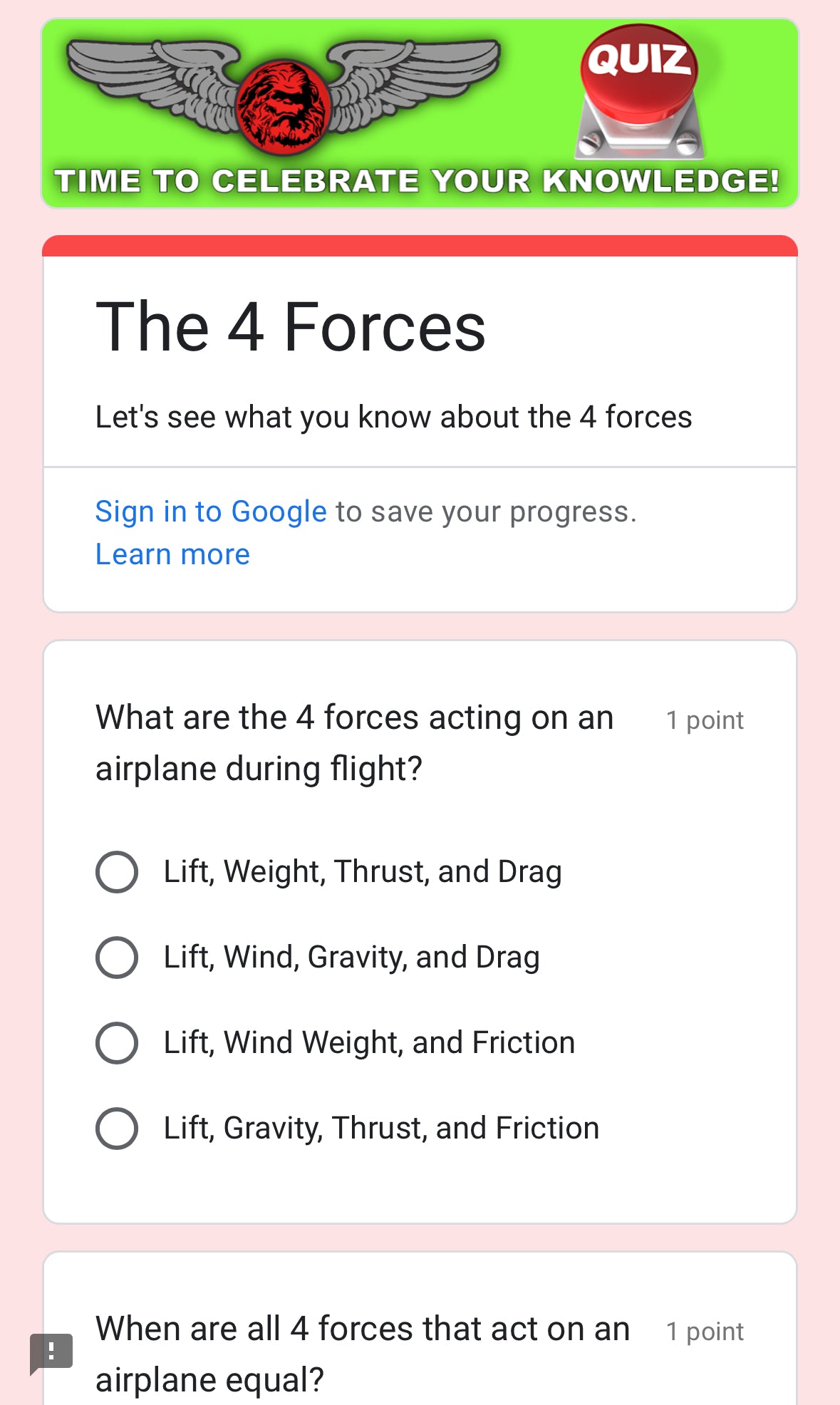Open the "Sign in to Google" link
The image size is (840, 1405).
coord(211,512)
